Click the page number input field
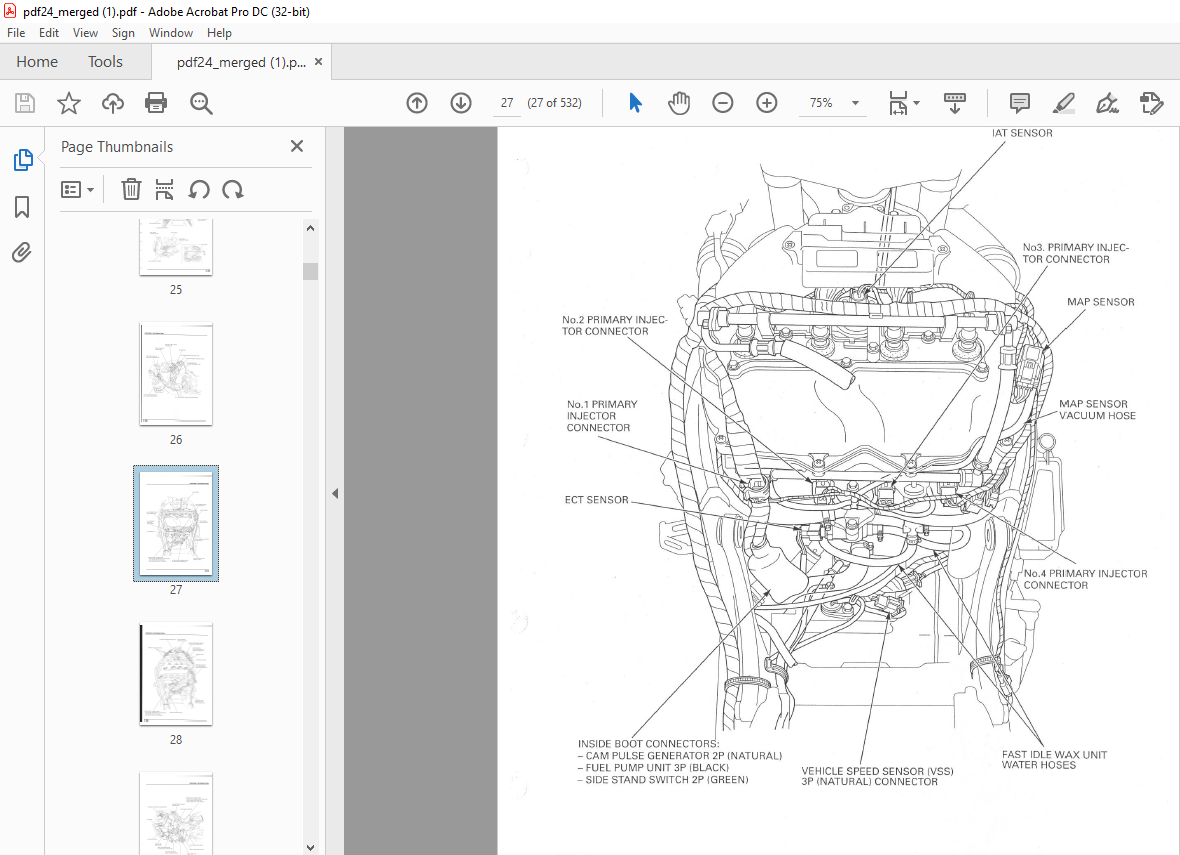This screenshot has width=1180, height=855. point(507,103)
